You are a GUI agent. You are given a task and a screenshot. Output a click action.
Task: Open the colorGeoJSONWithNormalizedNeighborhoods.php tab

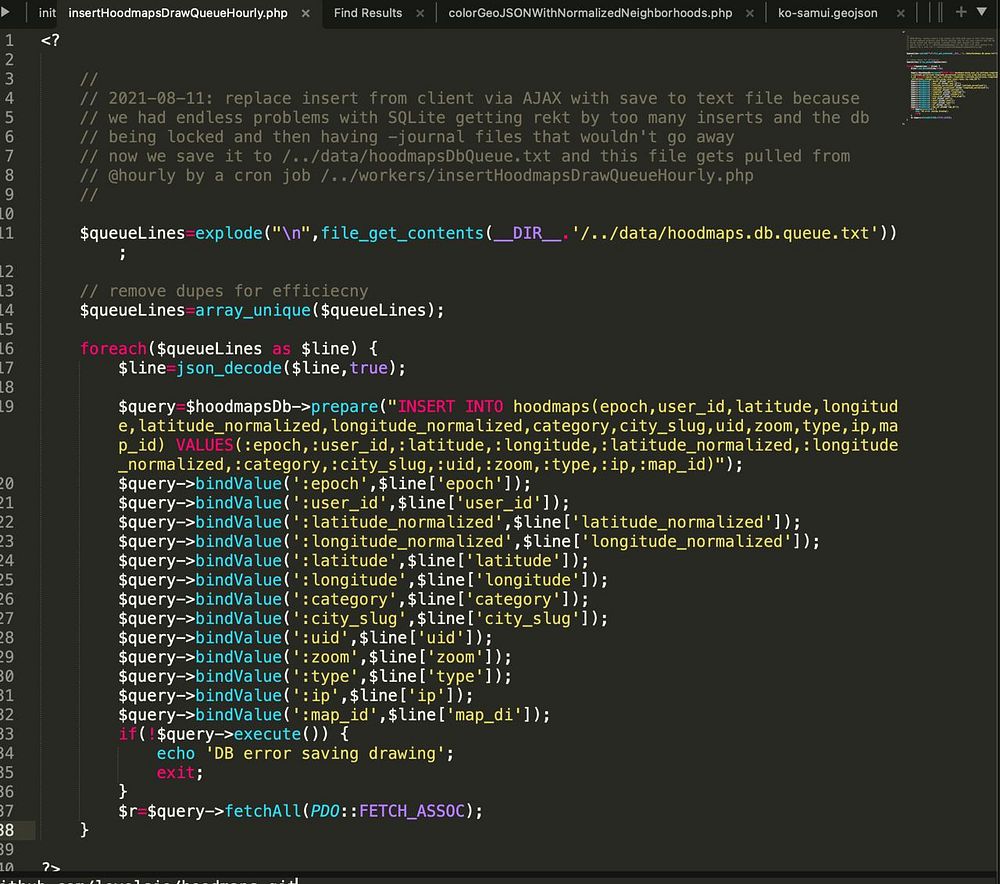[x=590, y=13]
